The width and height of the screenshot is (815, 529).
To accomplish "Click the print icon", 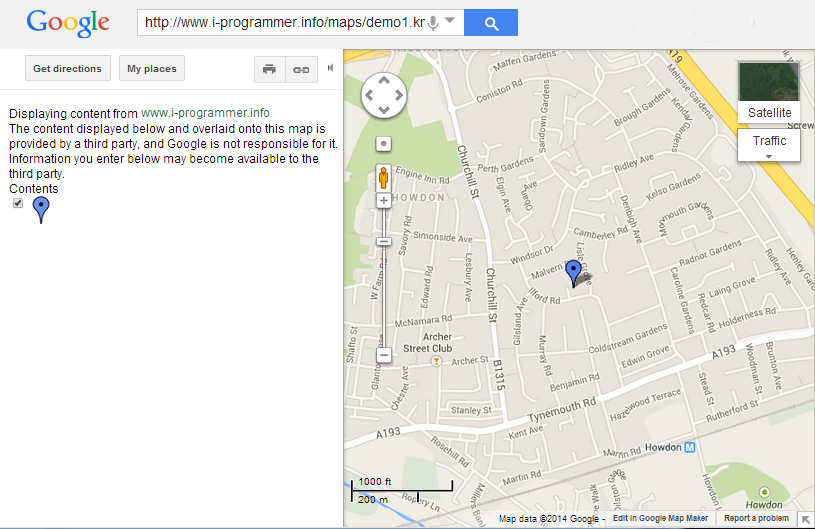I will pos(269,69).
